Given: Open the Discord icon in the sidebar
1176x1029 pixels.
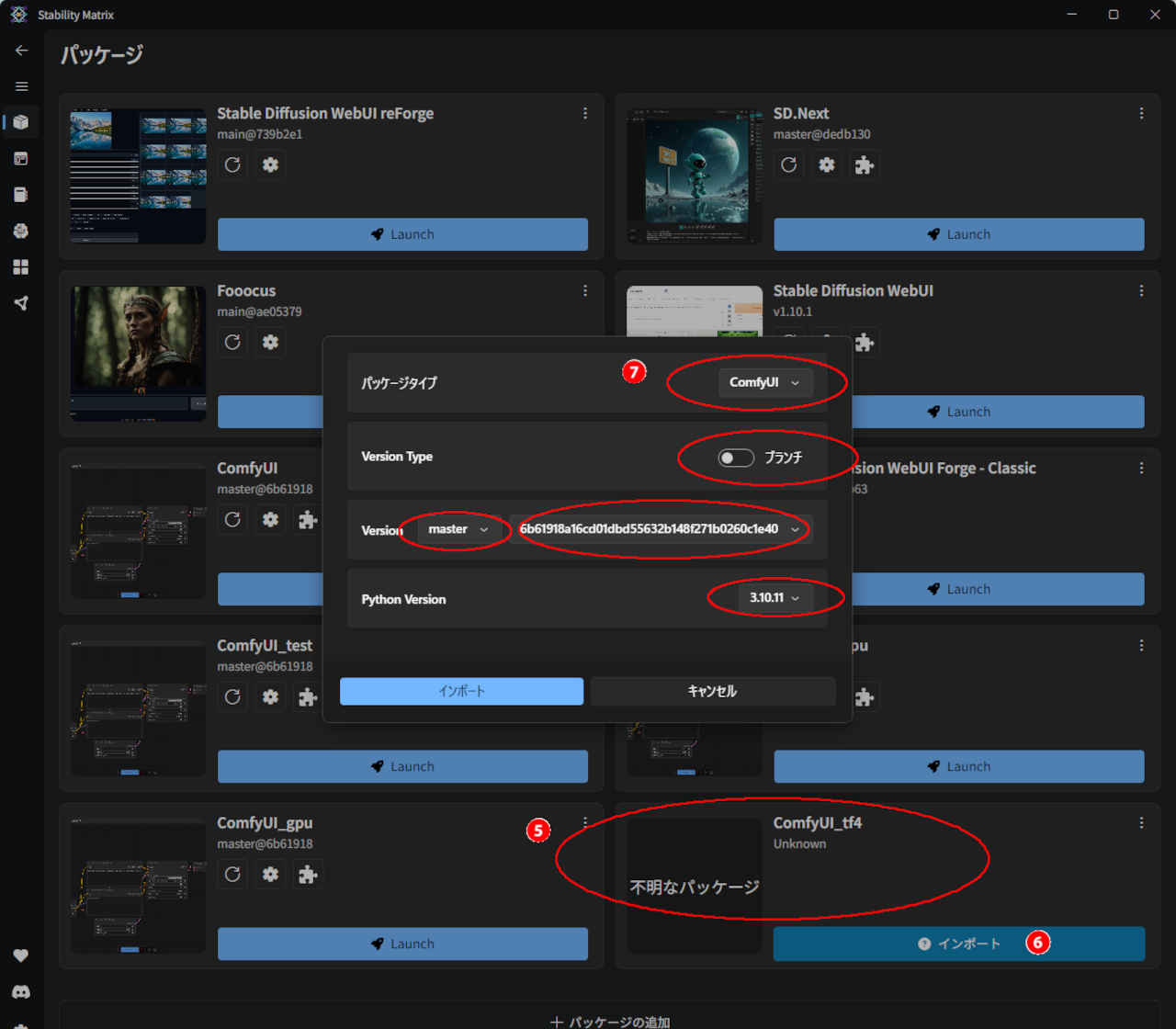Looking at the screenshot, I should click(x=21, y=992).
